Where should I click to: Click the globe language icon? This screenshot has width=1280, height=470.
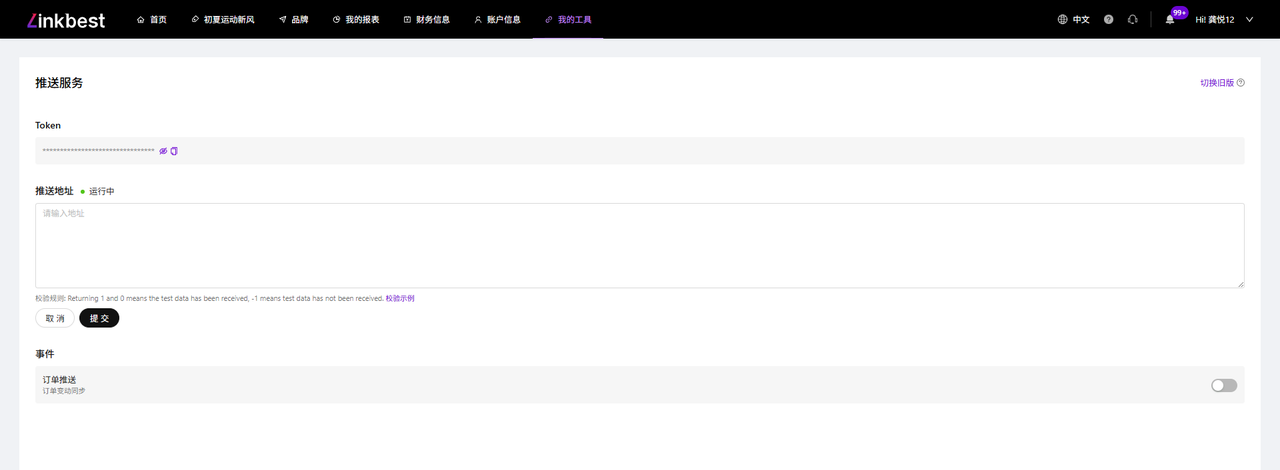(1062, 19)
